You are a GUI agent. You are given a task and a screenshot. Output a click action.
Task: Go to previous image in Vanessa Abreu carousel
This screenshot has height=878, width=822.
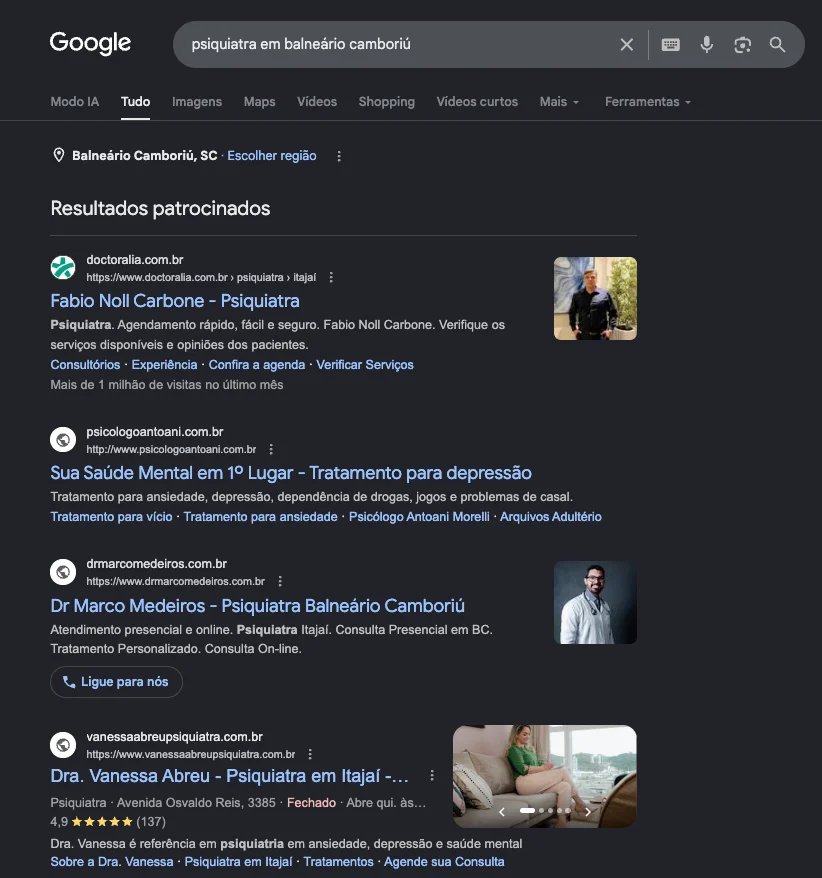coord(502,811)
